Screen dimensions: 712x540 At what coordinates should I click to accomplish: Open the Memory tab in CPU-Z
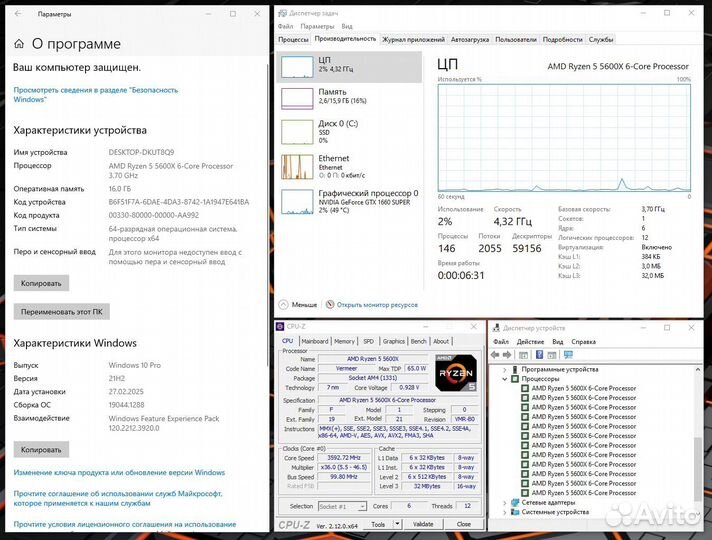point(344,341)
